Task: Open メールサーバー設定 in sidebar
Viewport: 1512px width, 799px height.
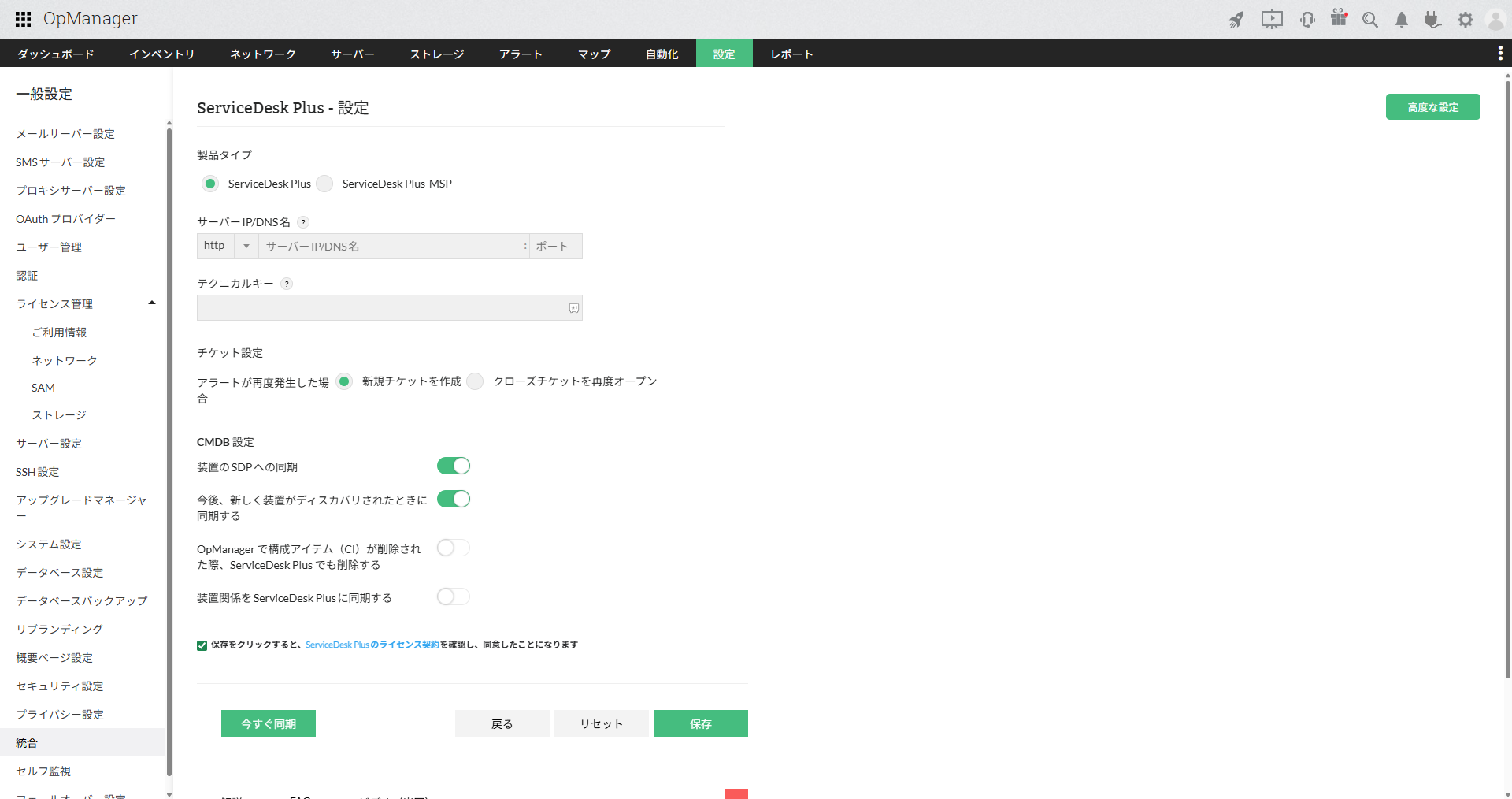Action: click(65, 134)
